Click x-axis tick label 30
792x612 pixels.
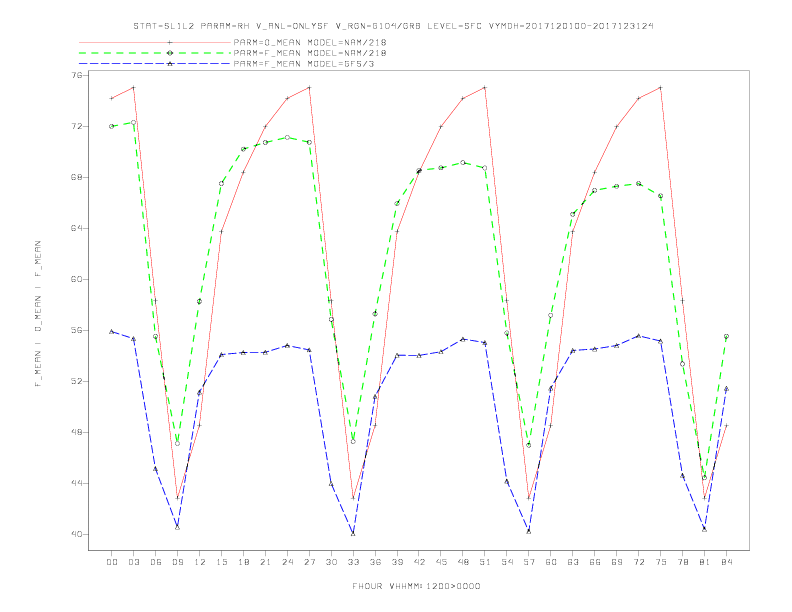(331, 562)
